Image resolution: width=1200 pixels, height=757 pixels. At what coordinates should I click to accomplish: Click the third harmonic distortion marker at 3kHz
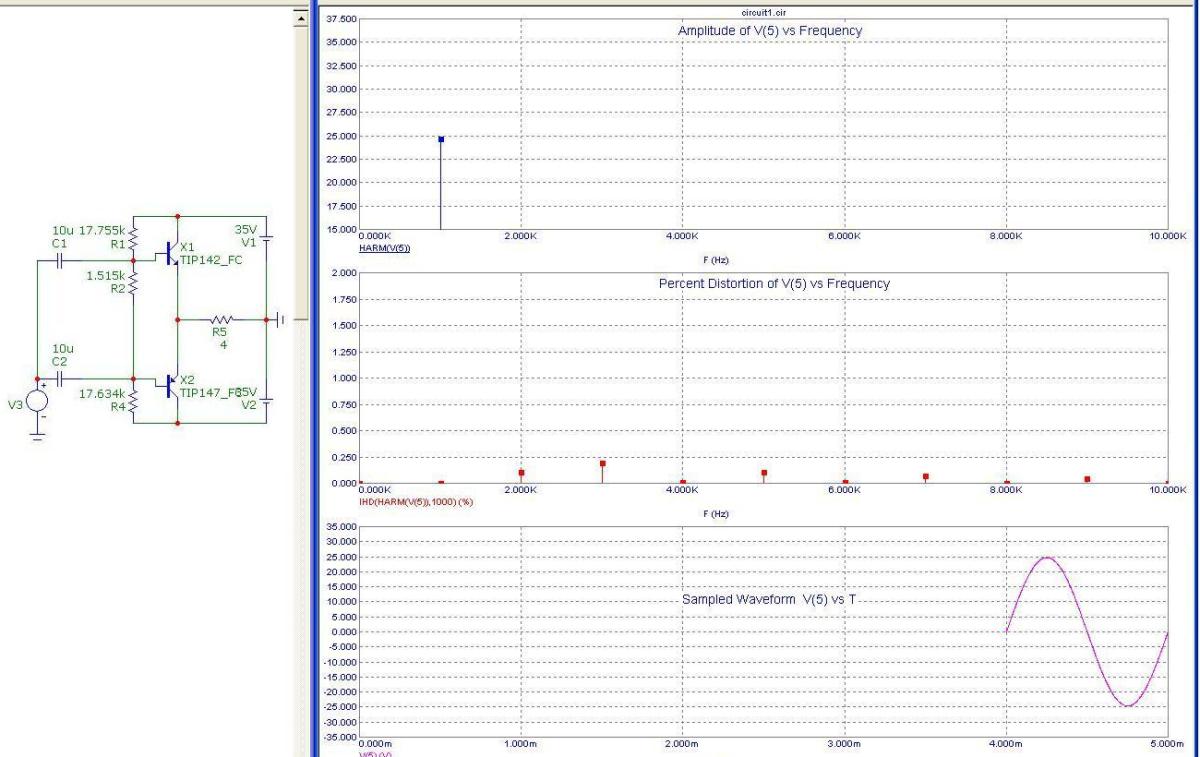pyautogui.click(x=602, y=464)
